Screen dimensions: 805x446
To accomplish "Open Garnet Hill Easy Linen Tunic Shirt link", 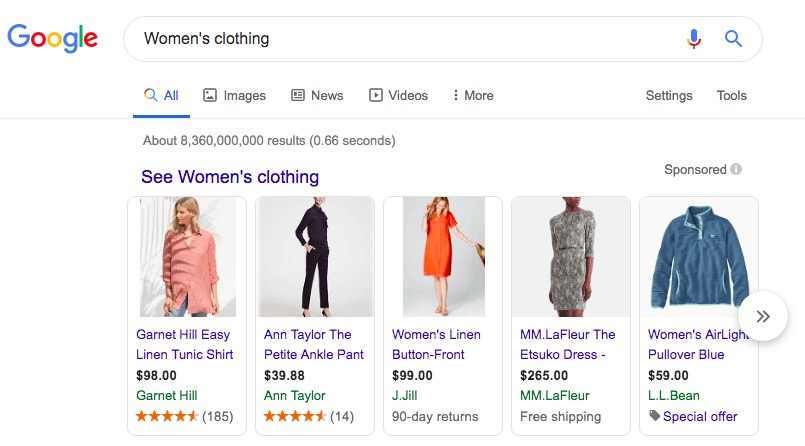I will click(x=184, y=344).
